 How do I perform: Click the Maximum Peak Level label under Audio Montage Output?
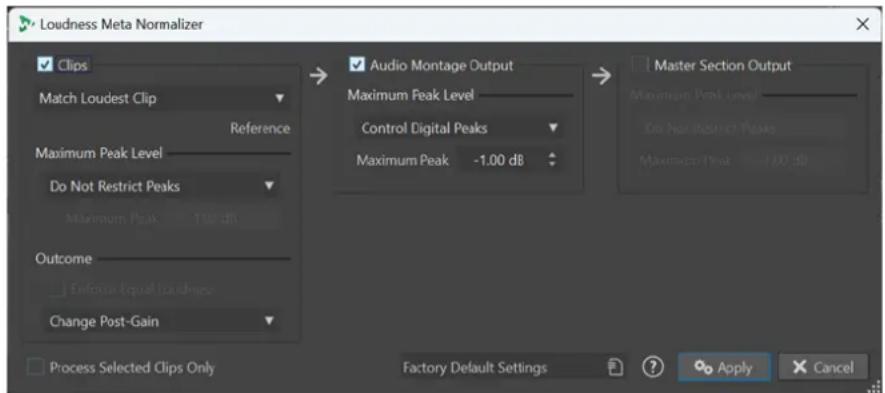point(410,95)
